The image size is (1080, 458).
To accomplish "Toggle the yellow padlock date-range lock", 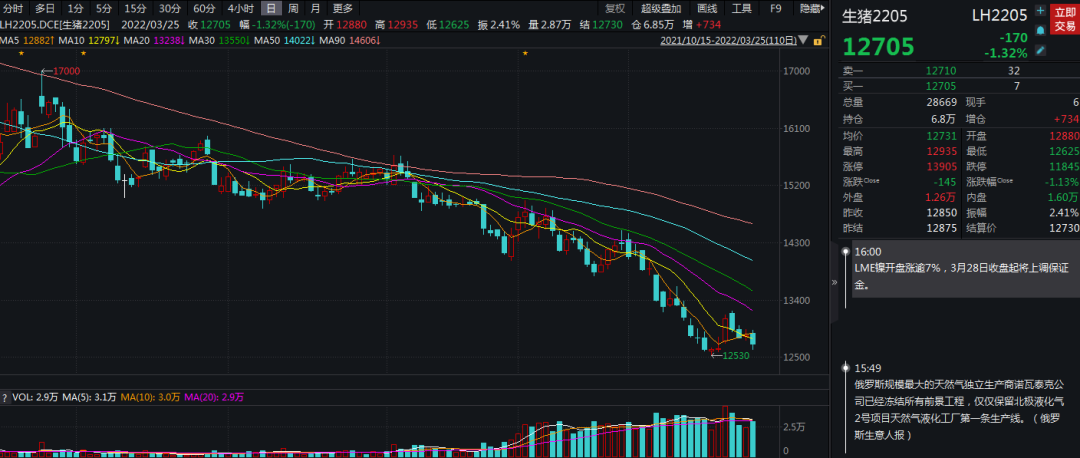I will coord(818,41).
